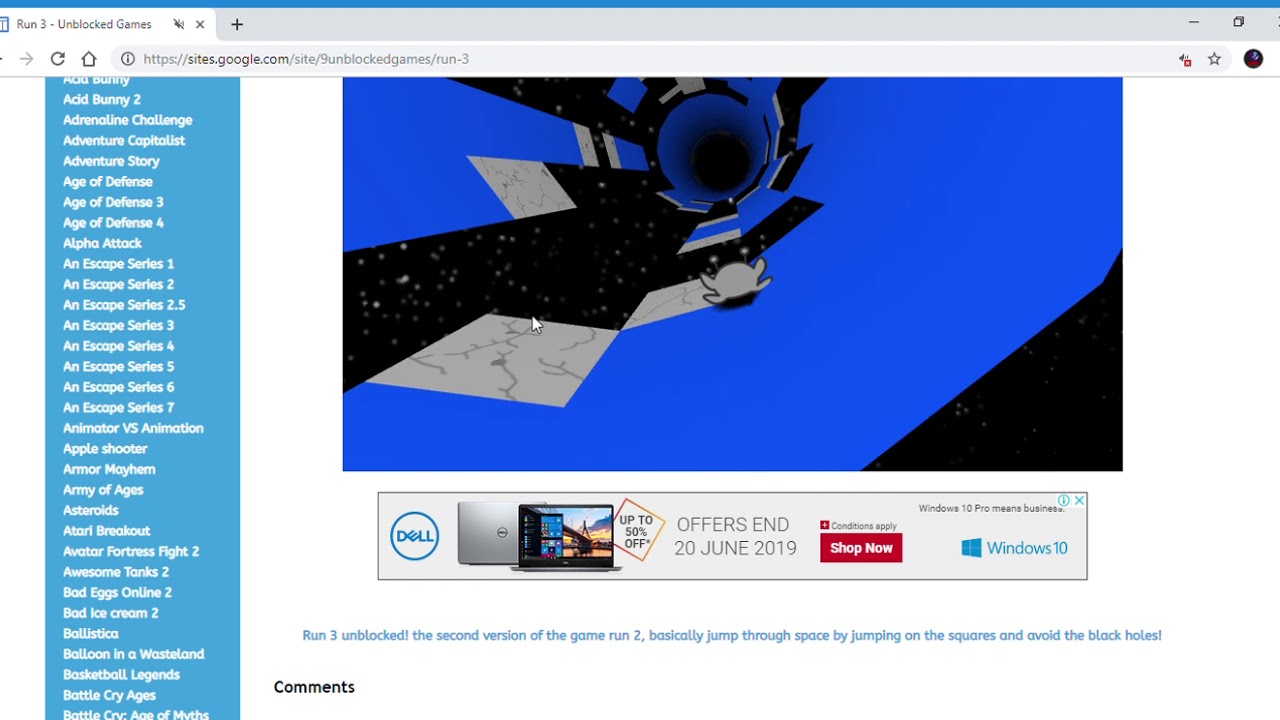Open Atari Breakout link
Screen dimensions: 1280x720
[x=106, y=531]
